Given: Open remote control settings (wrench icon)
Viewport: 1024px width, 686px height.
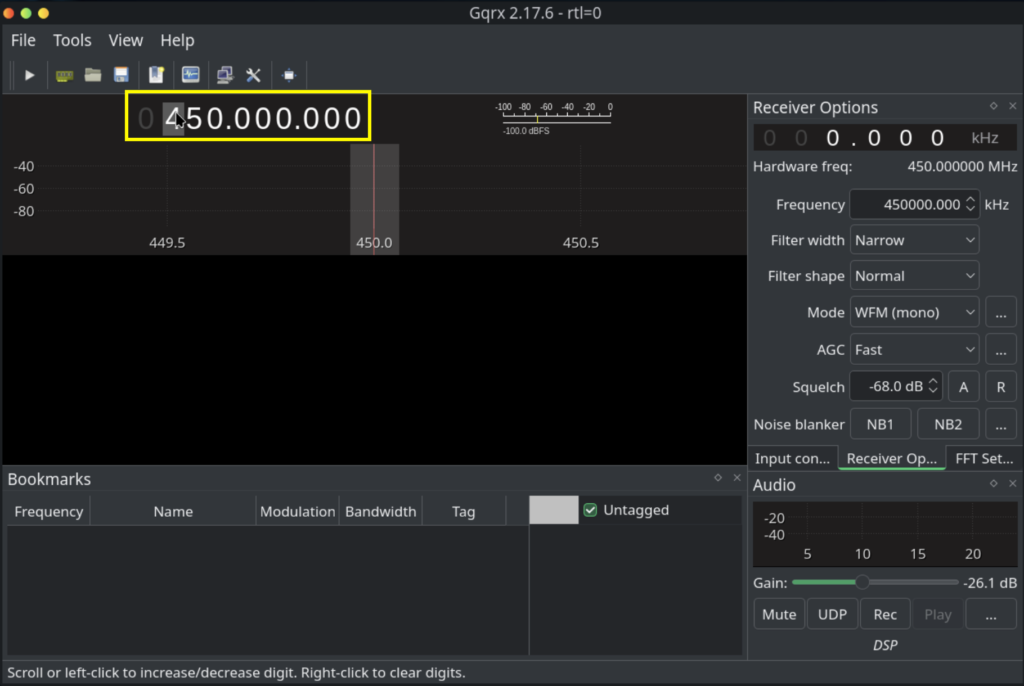Looking at the screenshot, I should pyautogui.click(x=253, y=75).
